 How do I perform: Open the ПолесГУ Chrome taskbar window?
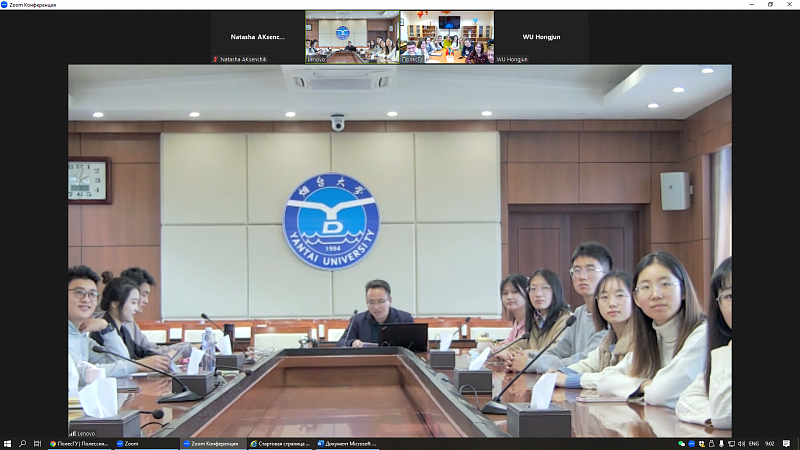[80, 443]
